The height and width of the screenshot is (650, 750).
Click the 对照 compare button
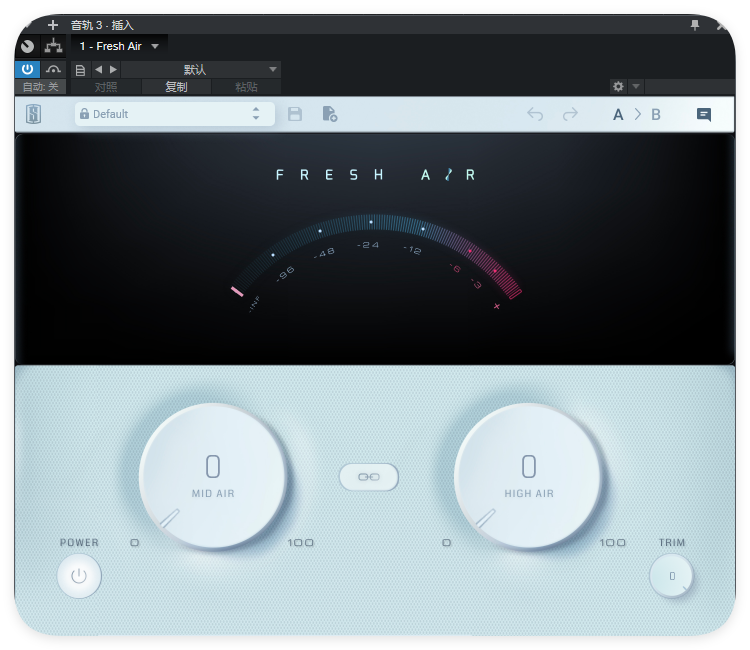click(x=106, y=87)
